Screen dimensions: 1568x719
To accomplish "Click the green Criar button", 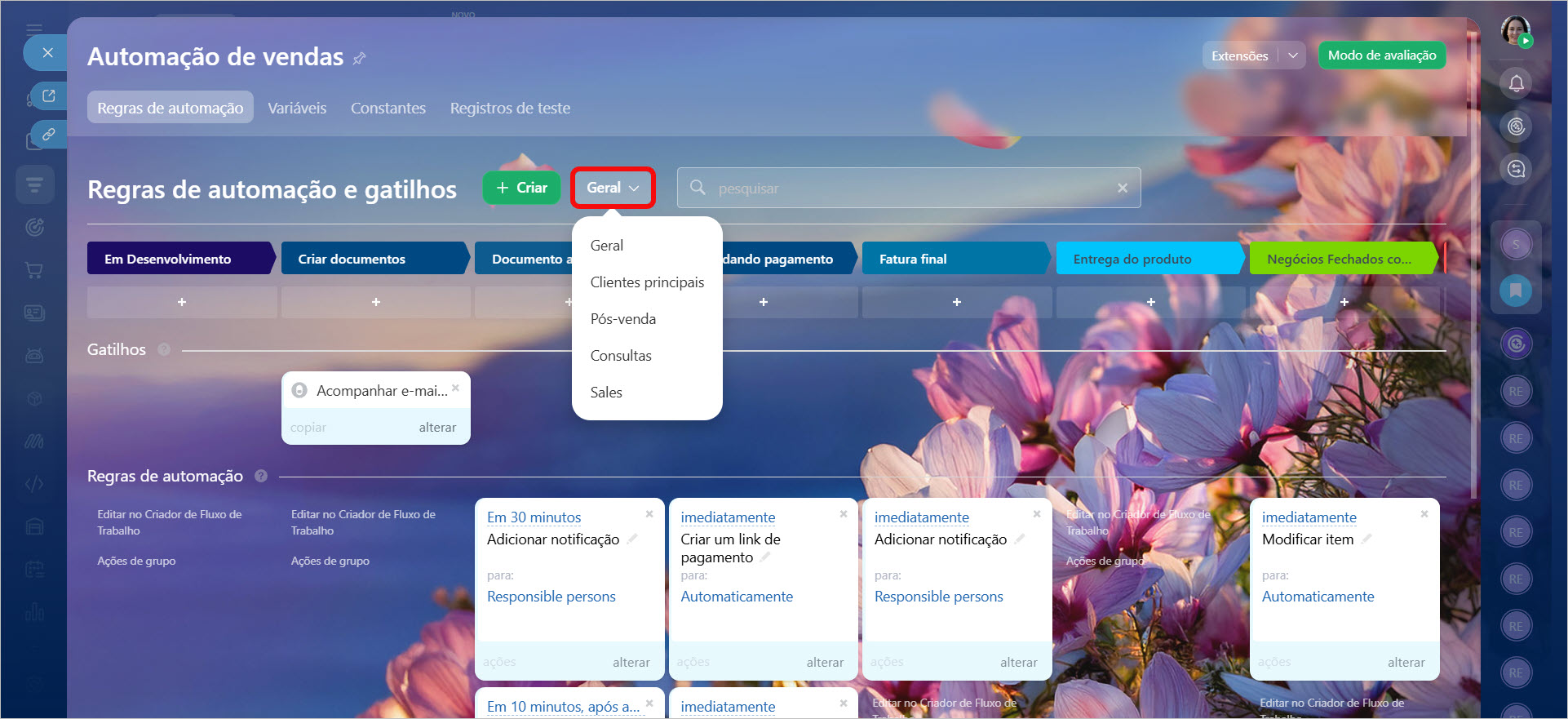I will [x=521, y=188].
